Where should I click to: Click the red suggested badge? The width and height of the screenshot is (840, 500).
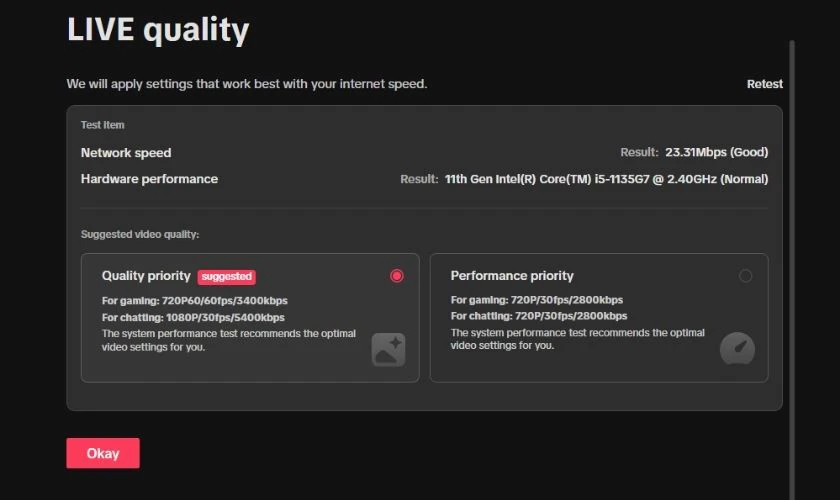coord(227,277)
